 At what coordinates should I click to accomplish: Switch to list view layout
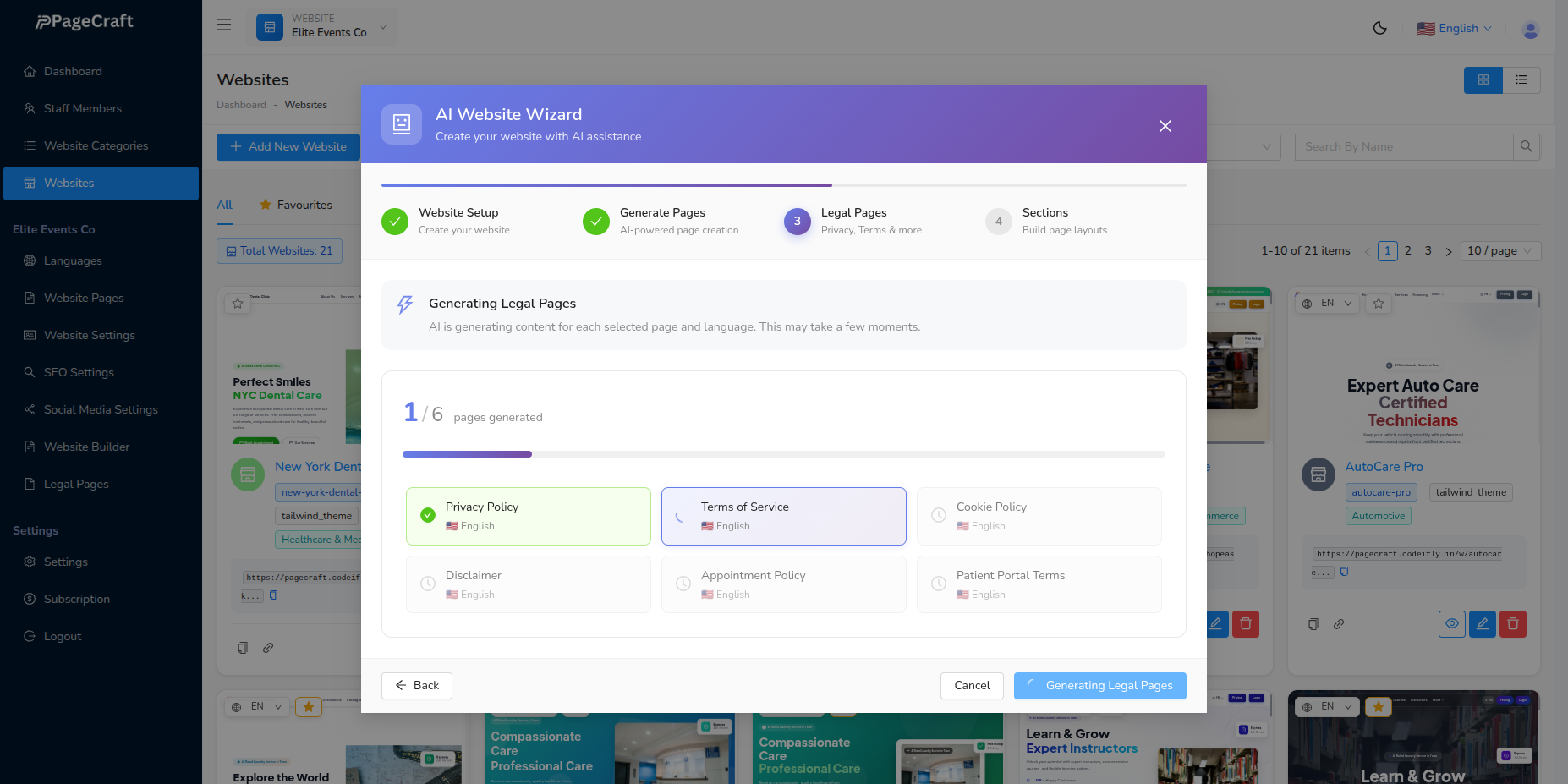1521,80
